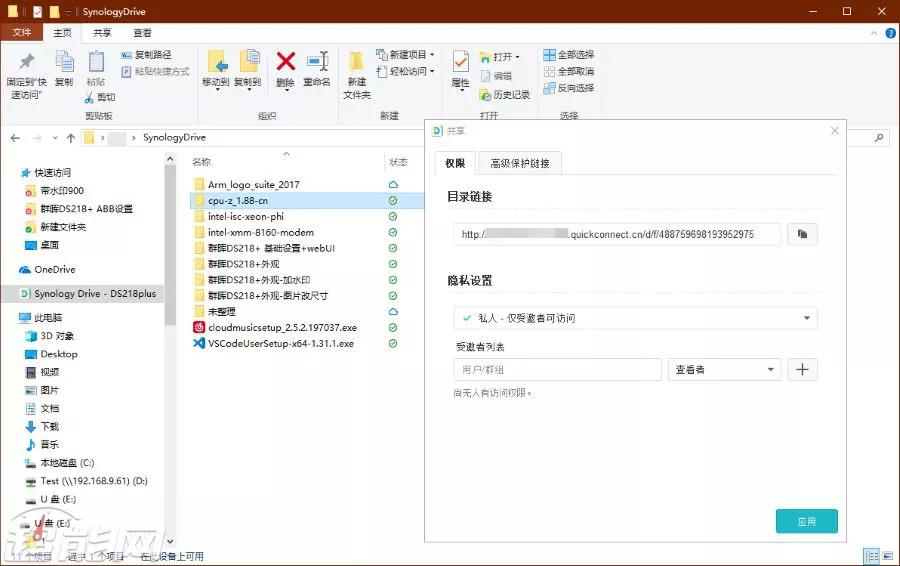Click the Cut (剪切) scissors icon
Screen dimensions: 900x566
(89, 97)
